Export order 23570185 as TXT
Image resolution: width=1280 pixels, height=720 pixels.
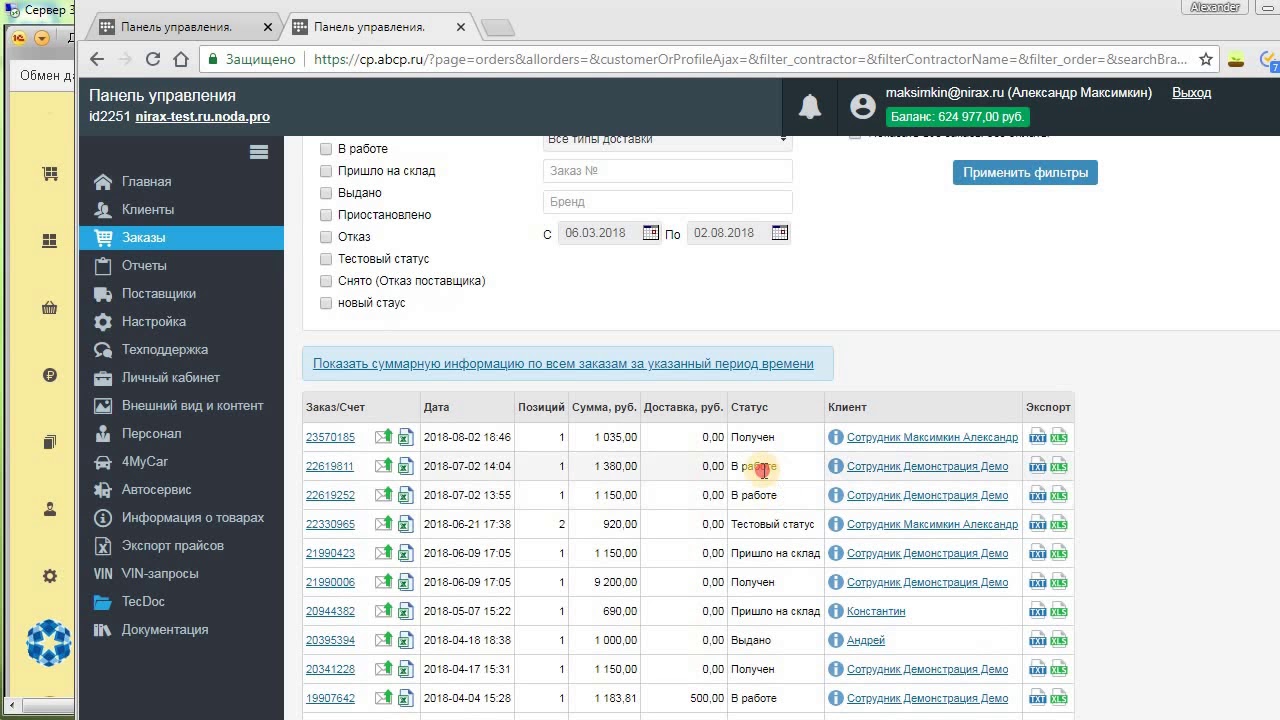(1037, 437)
